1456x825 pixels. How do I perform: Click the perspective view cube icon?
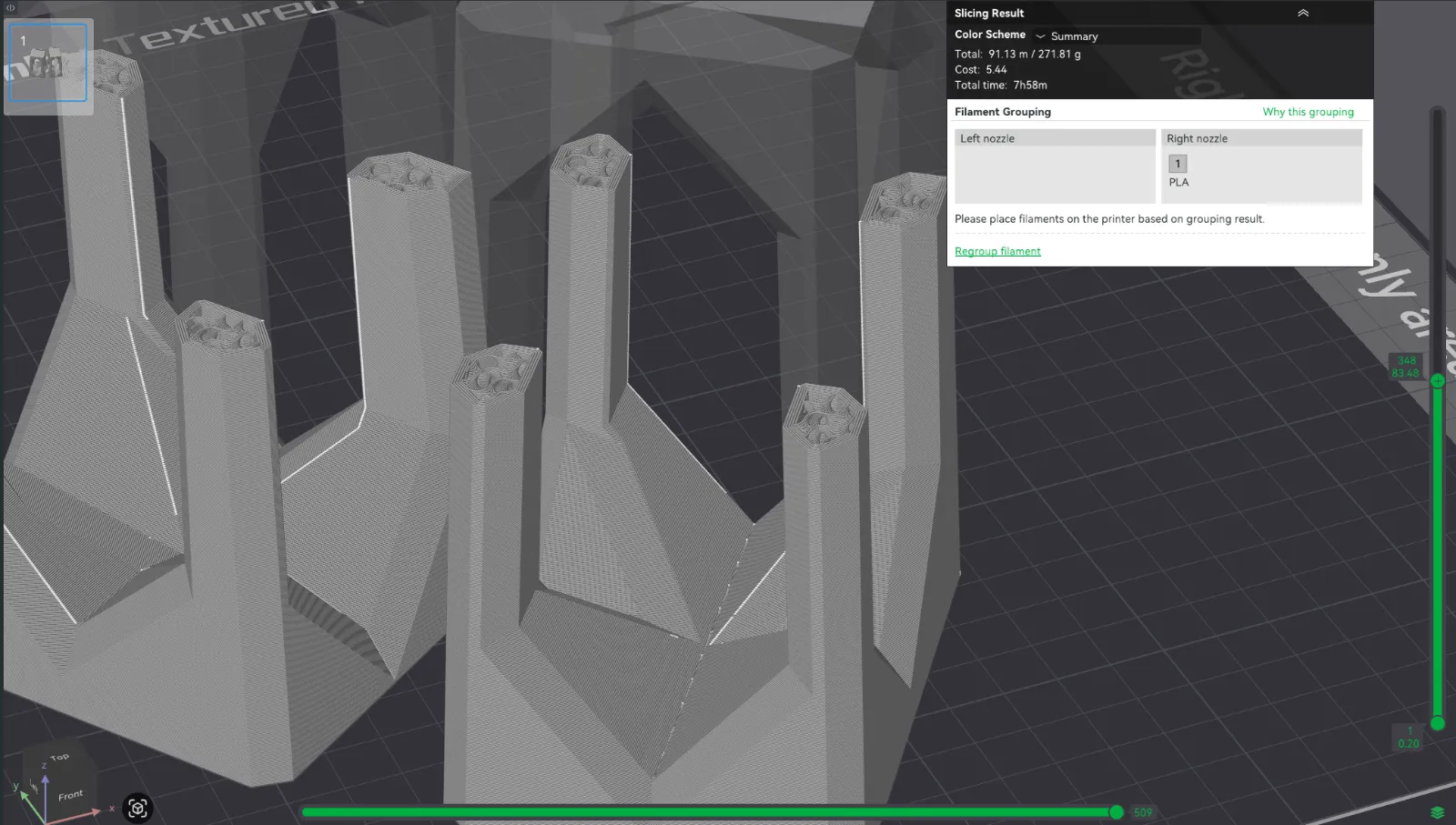137,808
